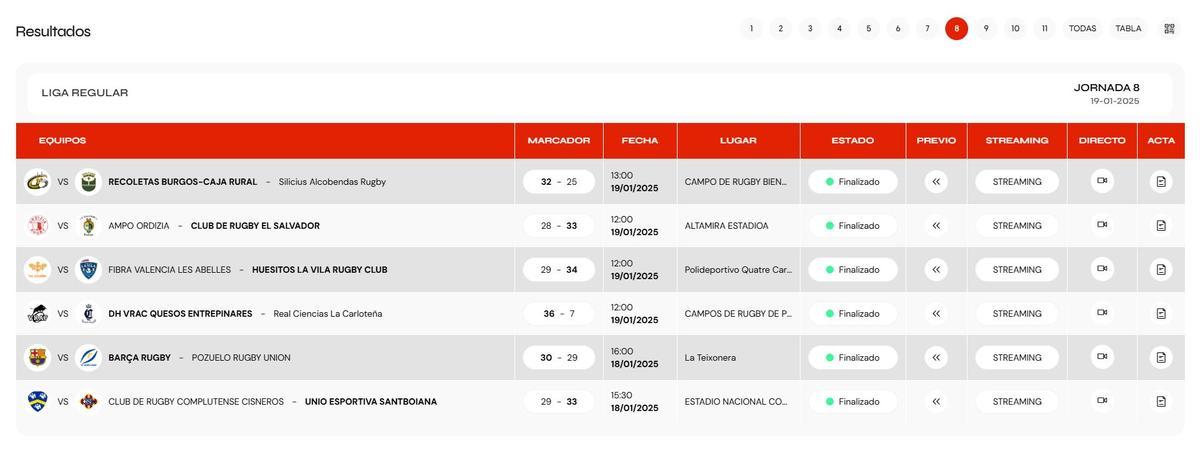Click STREAMING button for Fibra Valencia Les Abelles match
This screenshot has width=1200, height=455.
click(1017, 270)
